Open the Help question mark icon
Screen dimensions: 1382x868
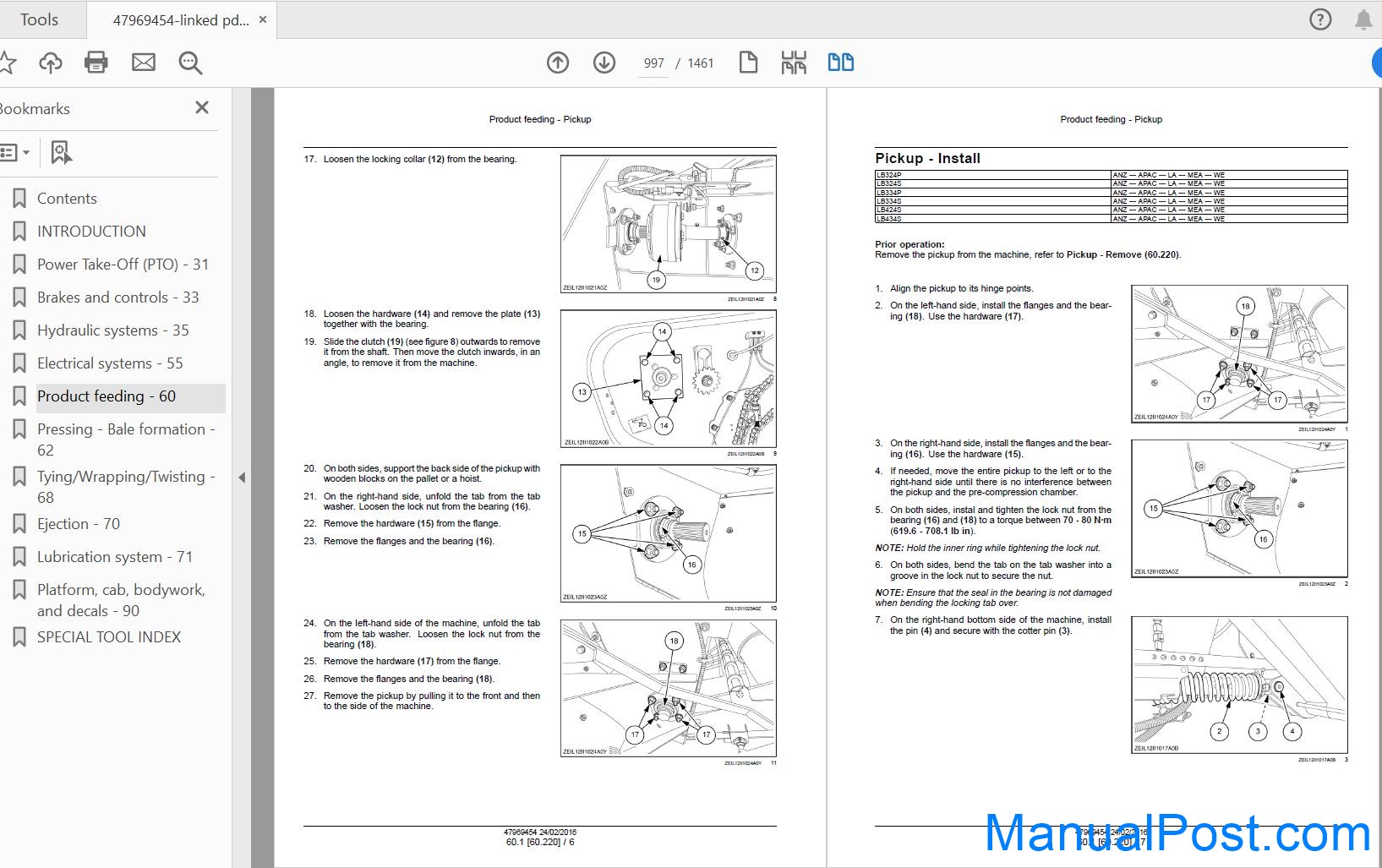pos(1320,19)
